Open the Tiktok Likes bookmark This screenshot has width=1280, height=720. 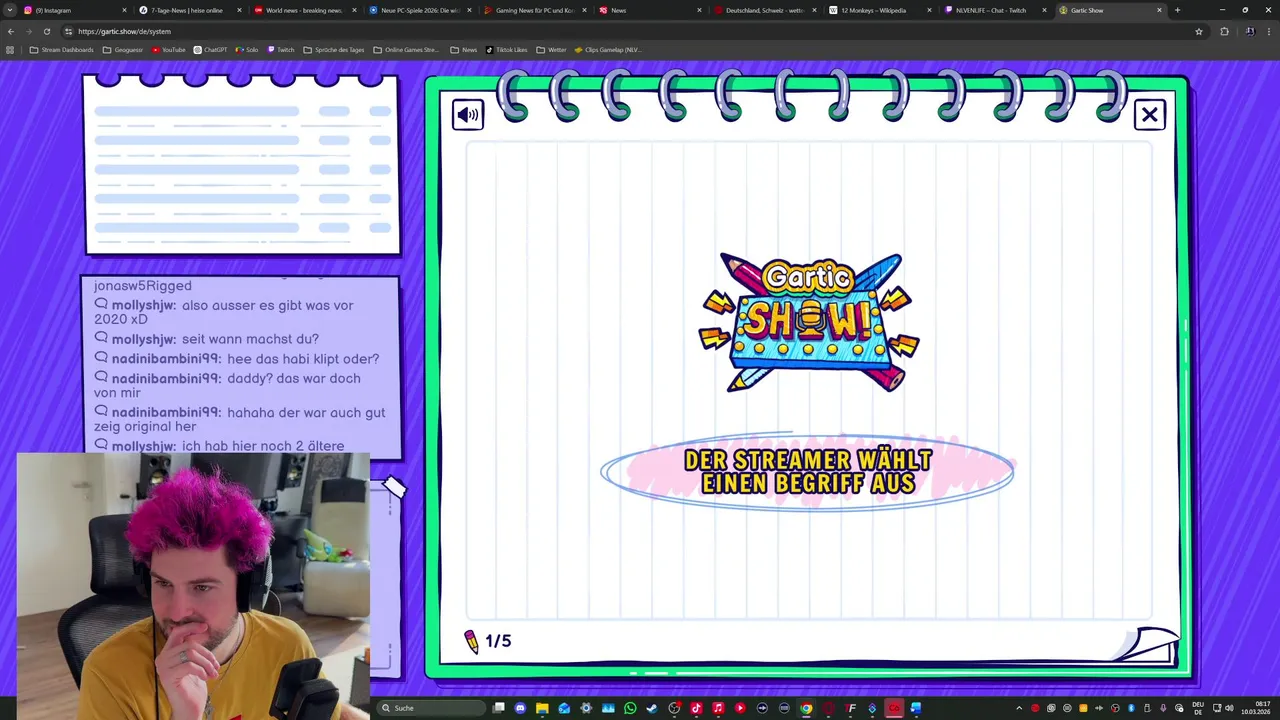pos(507,49)
